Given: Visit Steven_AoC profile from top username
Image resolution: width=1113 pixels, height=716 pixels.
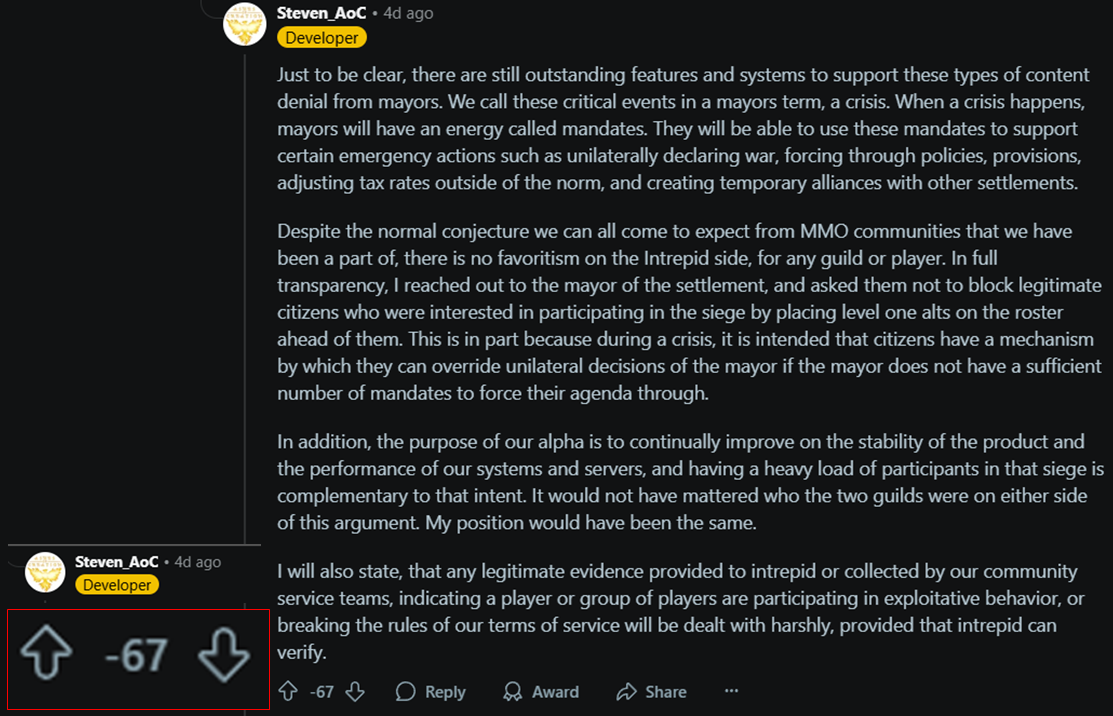Looking at the screenshot, I should tap(321, 13).
